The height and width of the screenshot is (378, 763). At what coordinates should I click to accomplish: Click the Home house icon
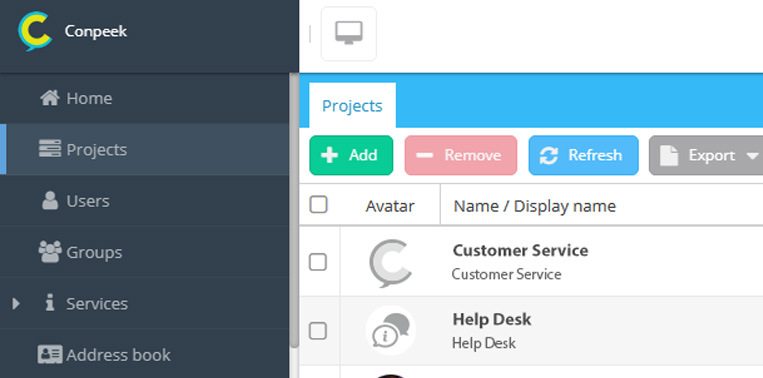50,98
